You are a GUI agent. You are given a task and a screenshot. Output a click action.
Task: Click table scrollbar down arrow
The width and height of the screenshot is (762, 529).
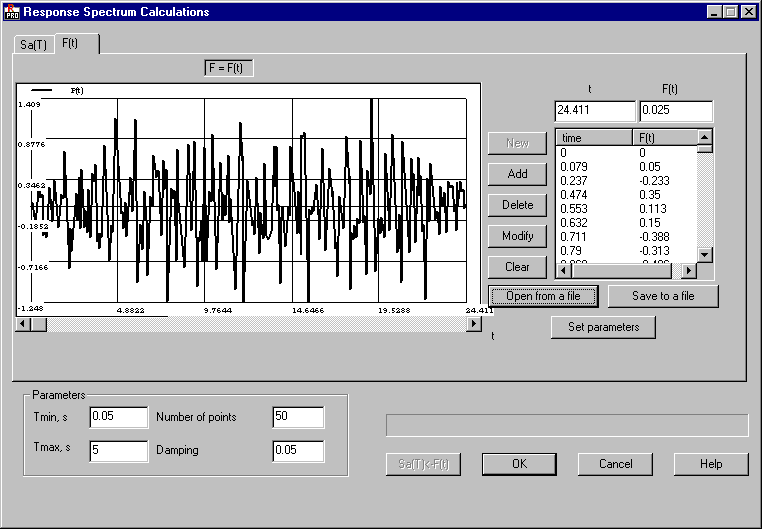[x=705, y=254]
